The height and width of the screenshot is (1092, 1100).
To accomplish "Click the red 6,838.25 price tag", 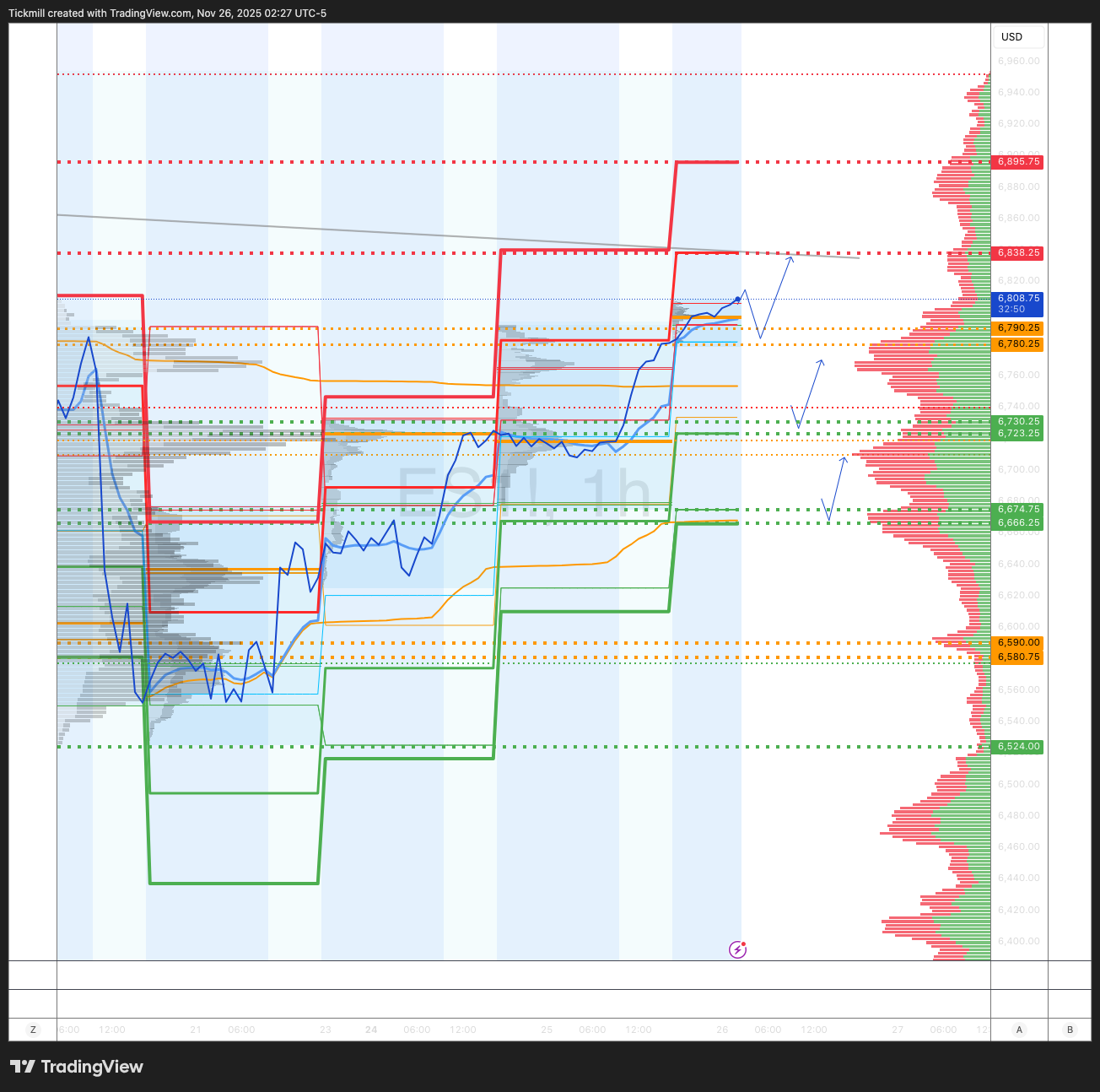I will (x=1018, y=253).
